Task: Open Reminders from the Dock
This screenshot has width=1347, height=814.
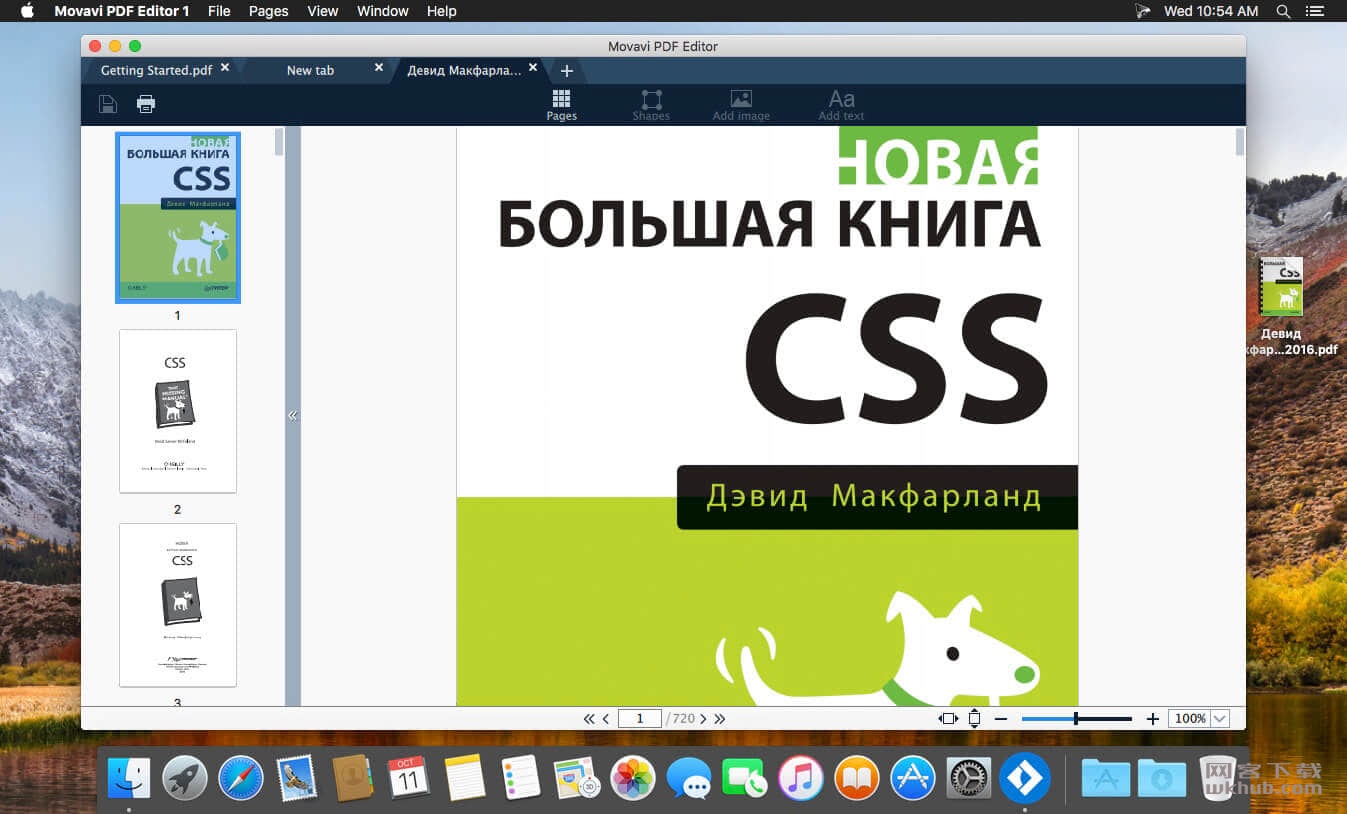Action: [521, 778]
